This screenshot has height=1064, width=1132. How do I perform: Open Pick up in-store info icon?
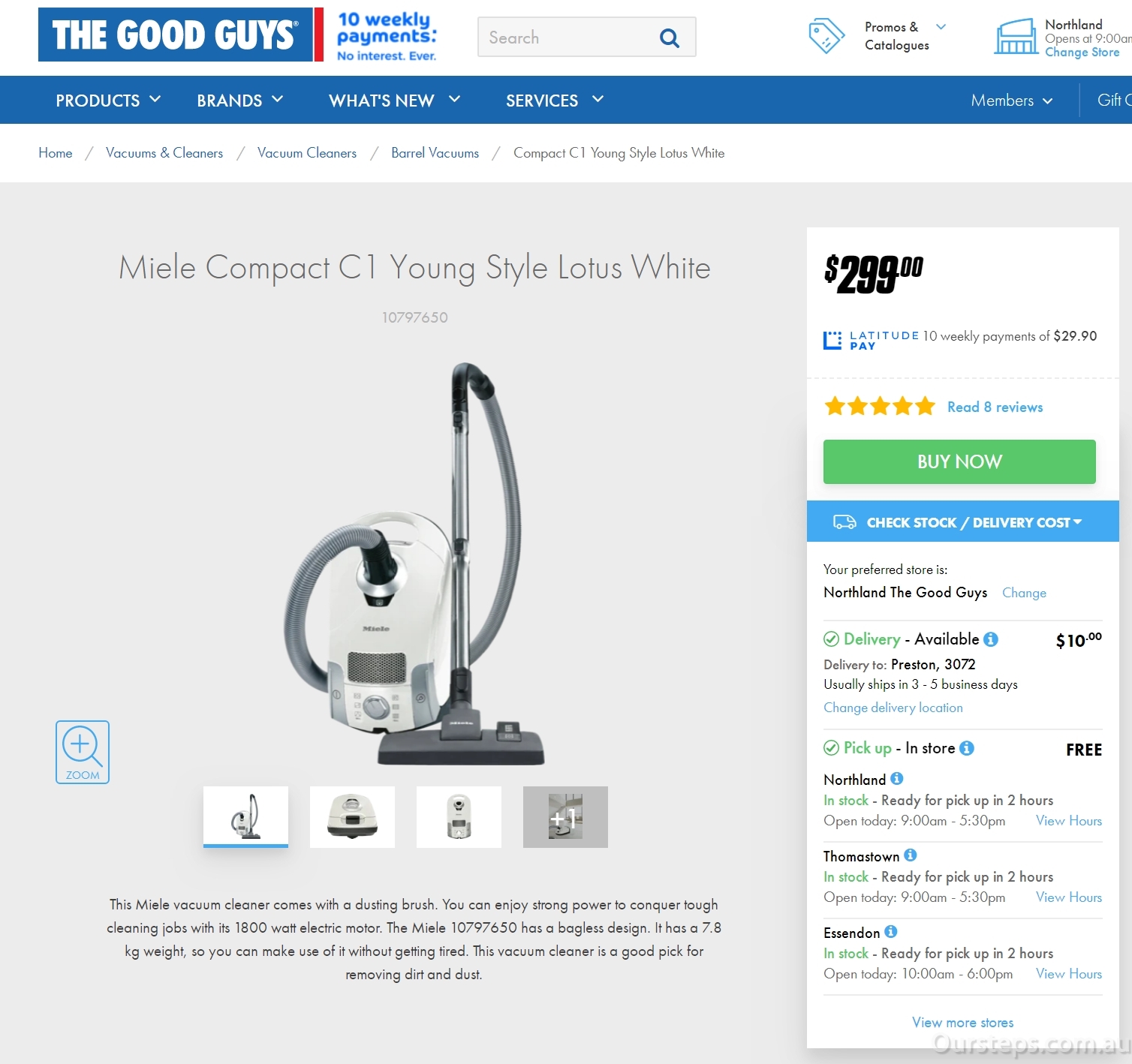967,748
